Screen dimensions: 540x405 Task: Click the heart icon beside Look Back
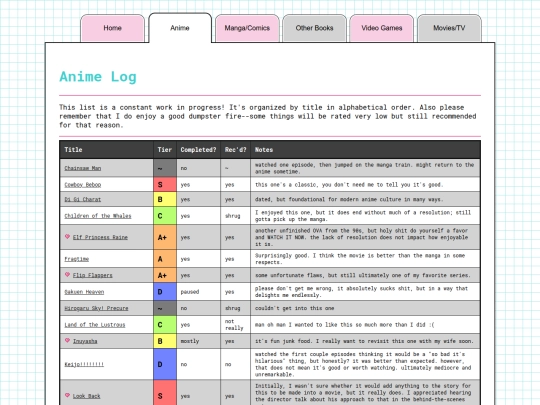coord(68,395)
